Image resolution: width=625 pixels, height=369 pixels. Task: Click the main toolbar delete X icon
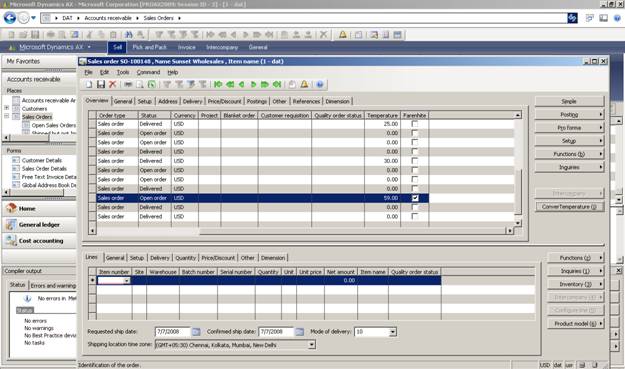click(x=324, y=35)
